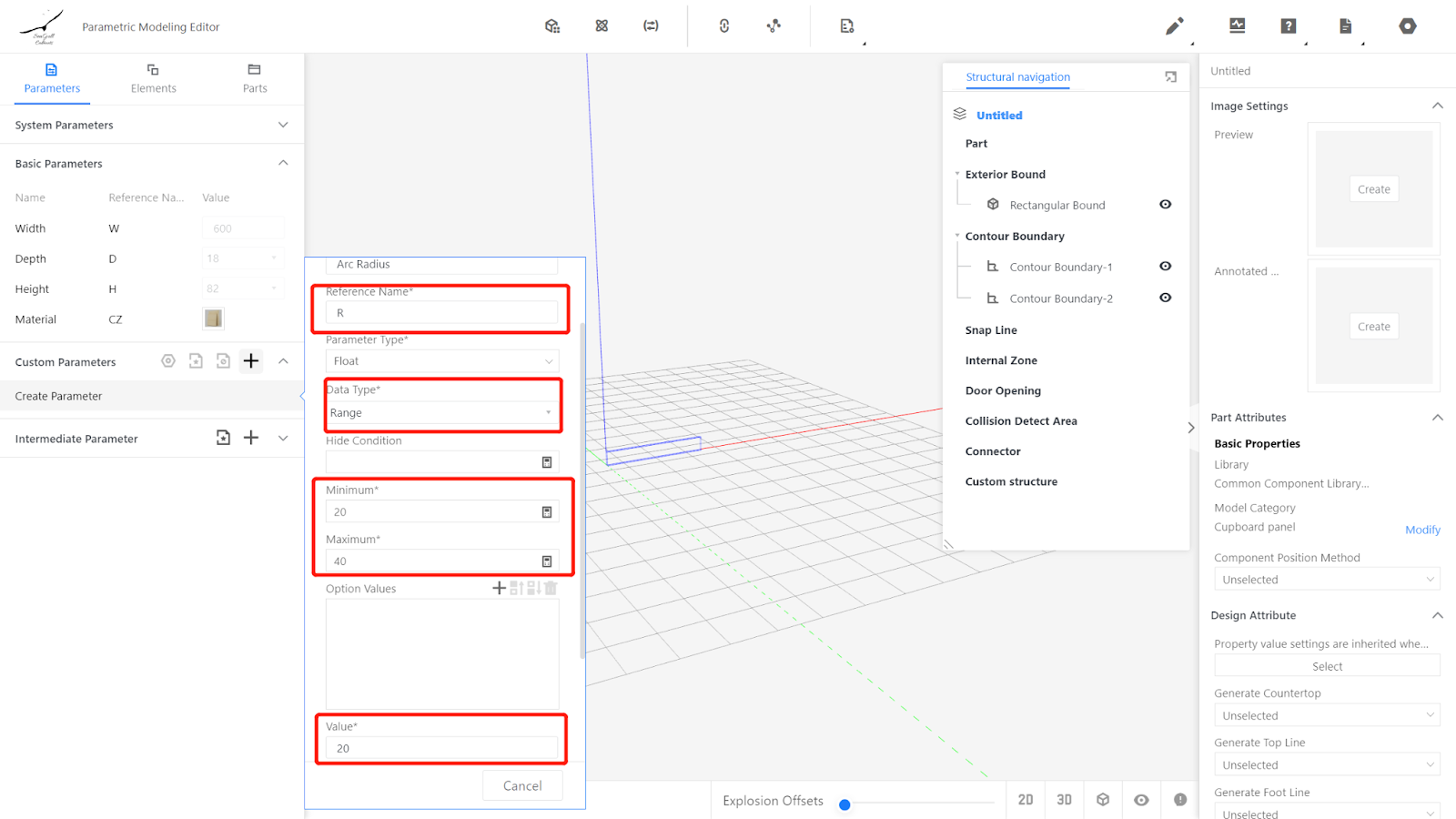Open the help question mark icon

click(x=1289, y=26)
